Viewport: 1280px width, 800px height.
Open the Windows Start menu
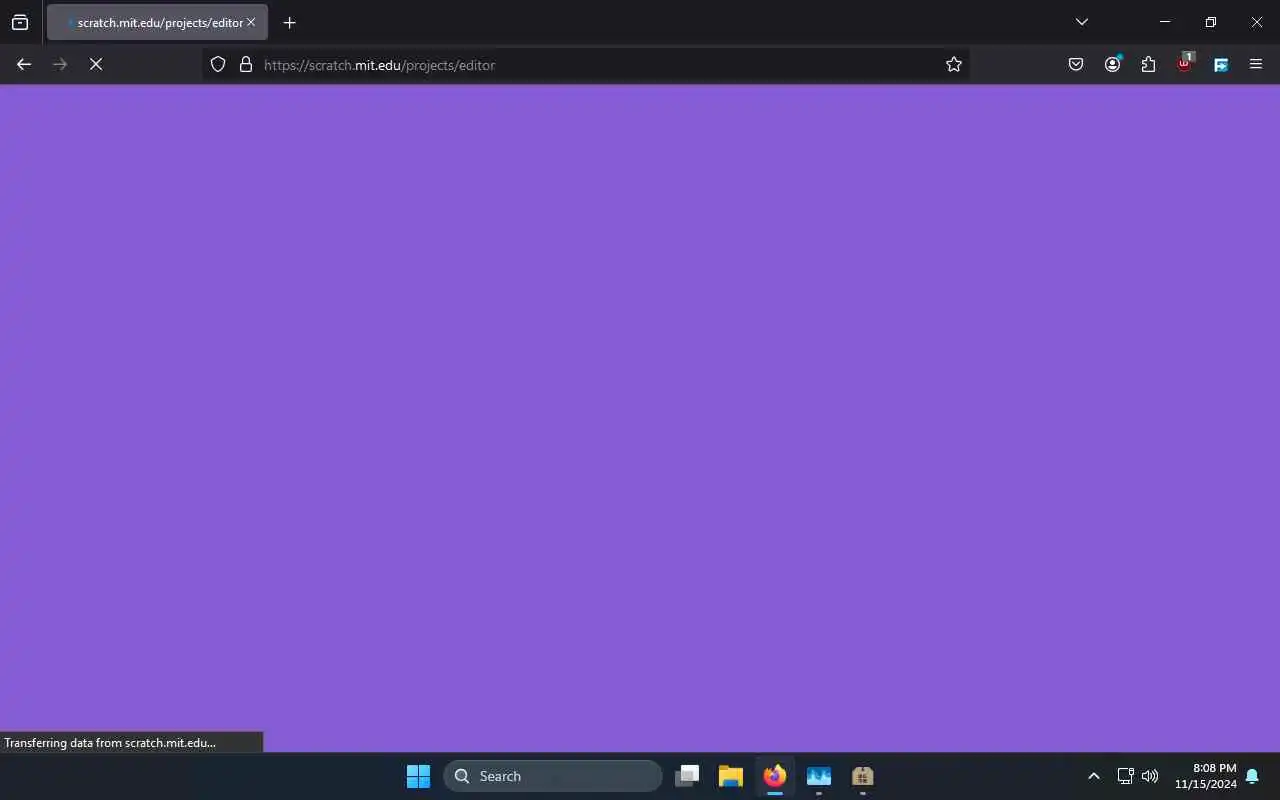point(418,776)
